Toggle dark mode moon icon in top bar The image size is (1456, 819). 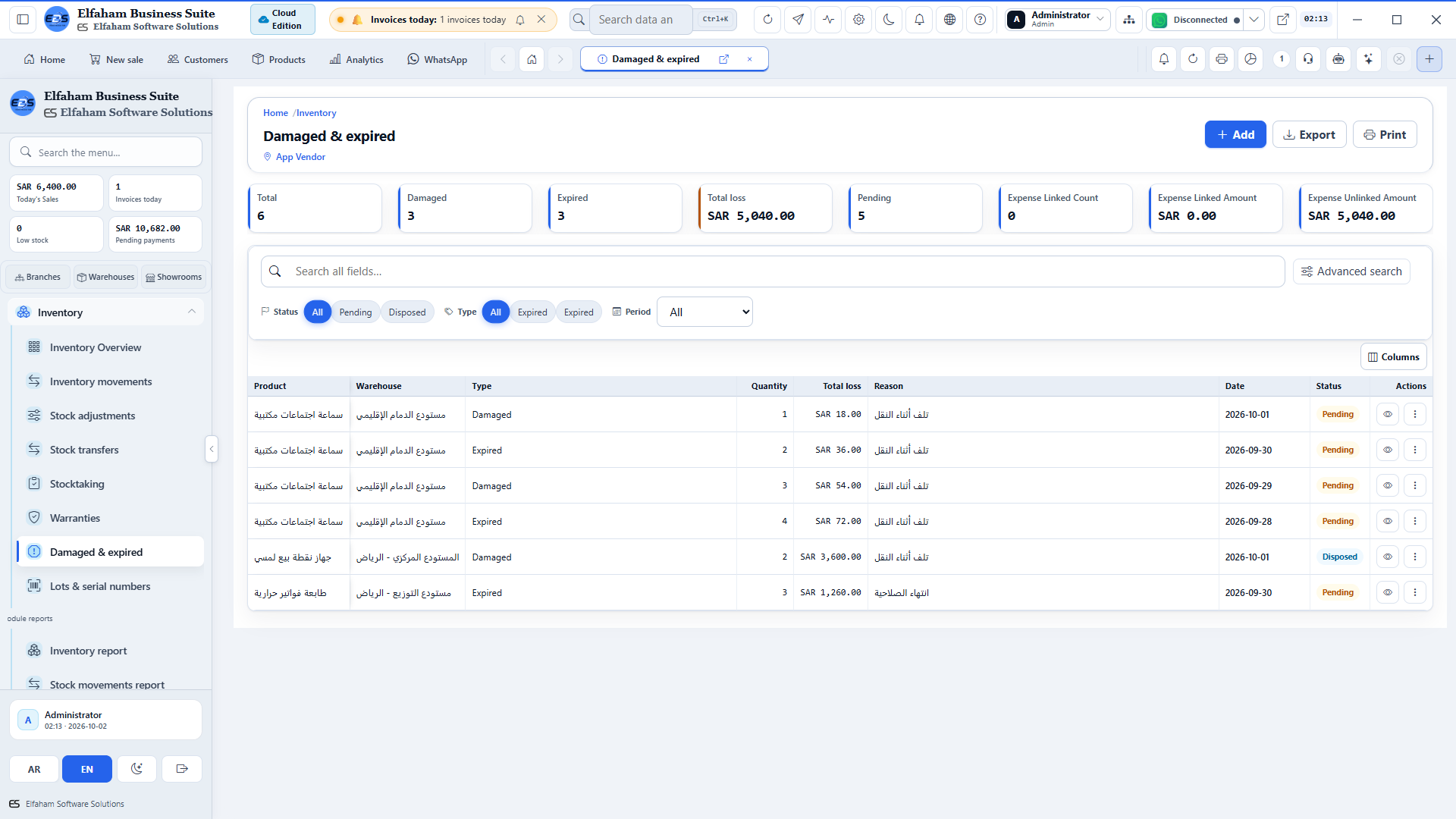[x=889, y=20]
